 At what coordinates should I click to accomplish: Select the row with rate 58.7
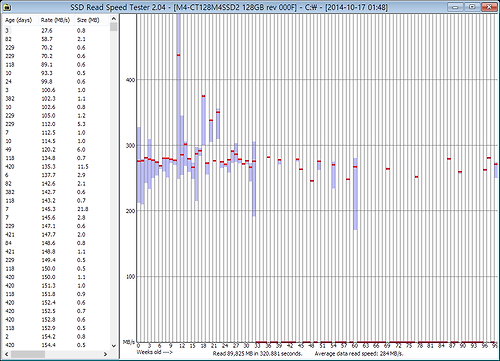(56, 39)
